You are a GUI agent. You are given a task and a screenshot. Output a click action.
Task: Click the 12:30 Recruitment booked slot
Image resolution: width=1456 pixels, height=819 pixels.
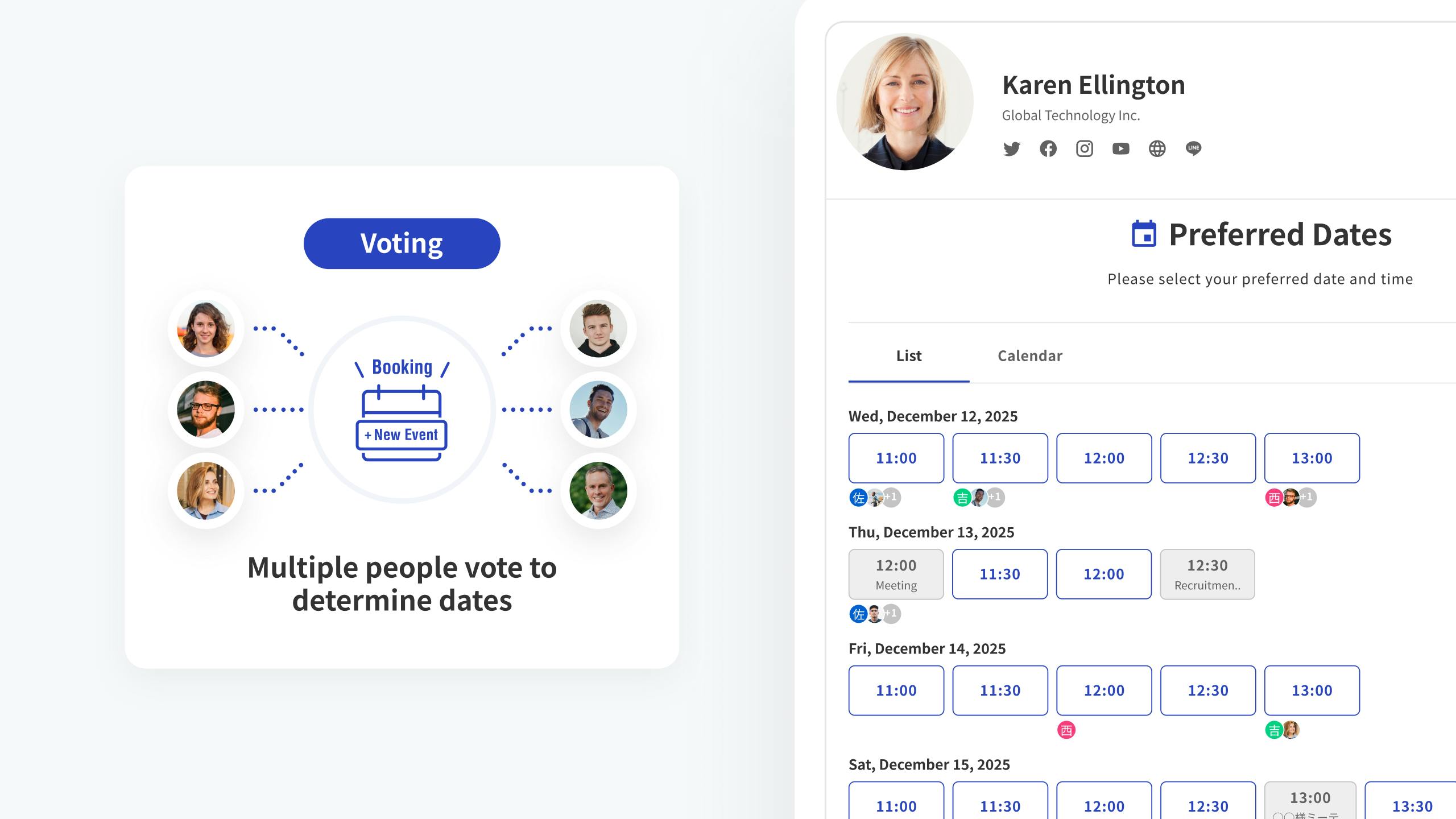point(1207,574)
